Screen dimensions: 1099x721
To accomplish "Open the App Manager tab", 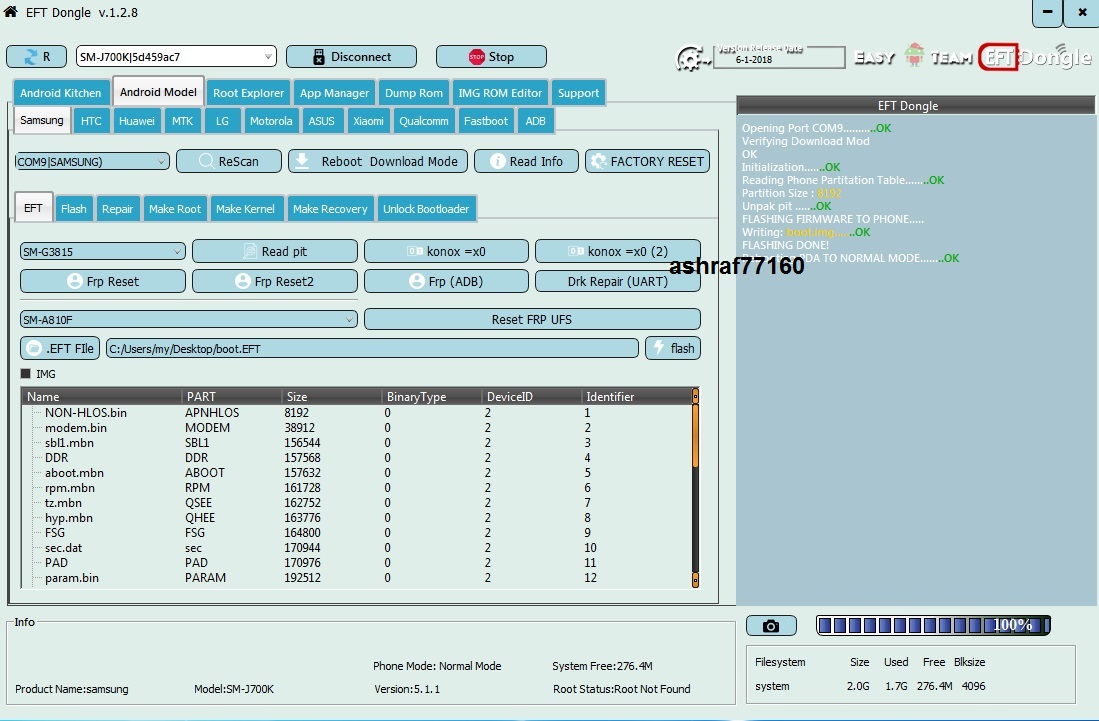I will click(x=334, y=92).
